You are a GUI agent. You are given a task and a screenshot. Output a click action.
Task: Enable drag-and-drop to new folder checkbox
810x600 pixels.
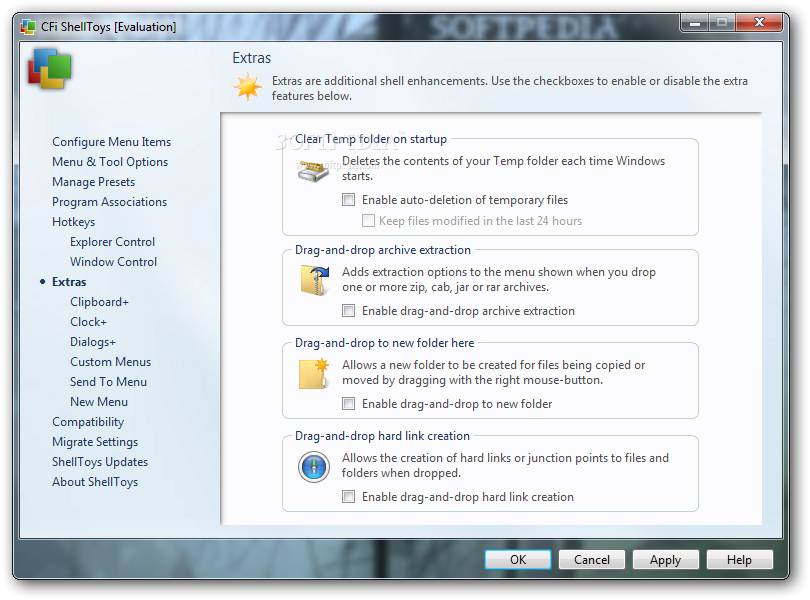tap(349, 404)
